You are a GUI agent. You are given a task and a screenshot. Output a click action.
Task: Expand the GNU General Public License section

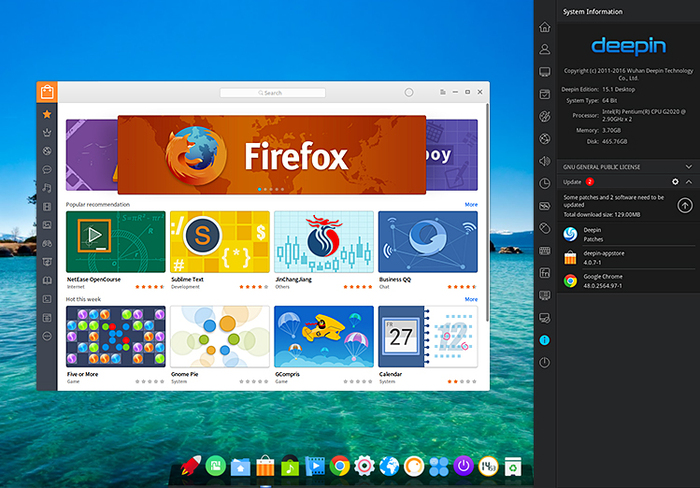click(689, 165)
